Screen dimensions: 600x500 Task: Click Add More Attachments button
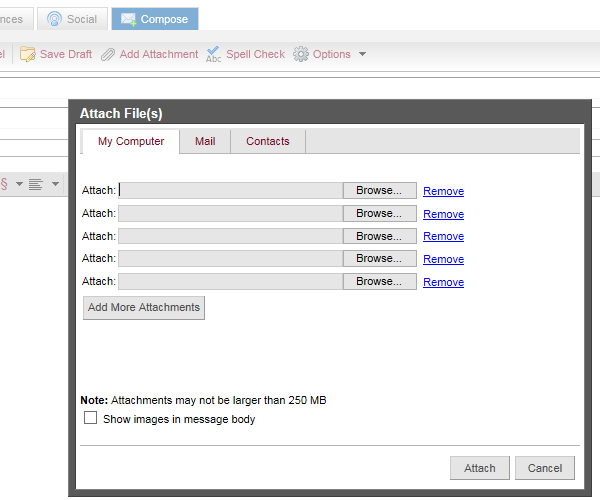tap(144, 308)
